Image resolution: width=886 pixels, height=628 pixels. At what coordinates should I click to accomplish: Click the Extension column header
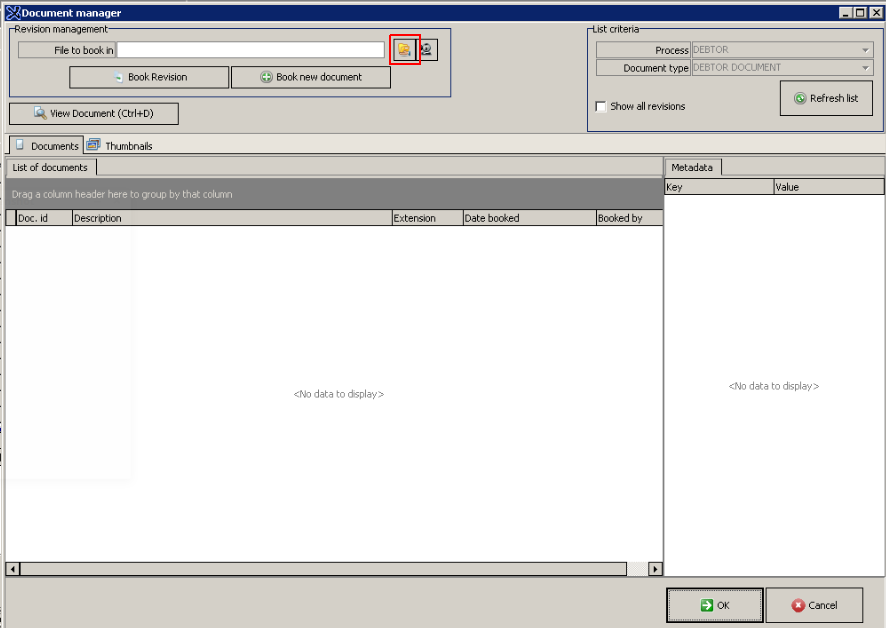(428, 218)
